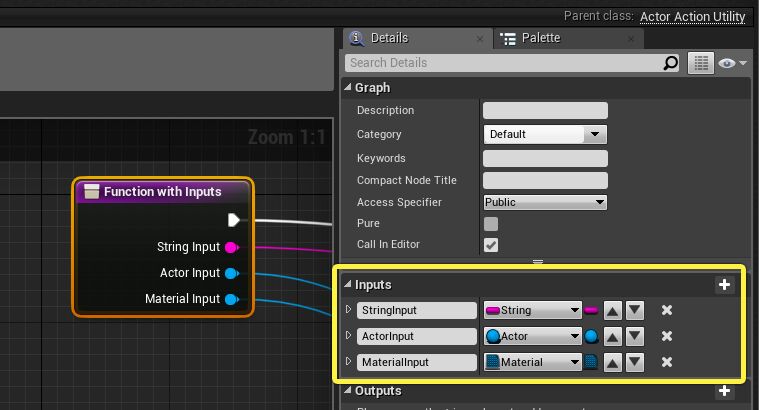
Task: Click the Compact Node Title field
Action: [545, 181]
